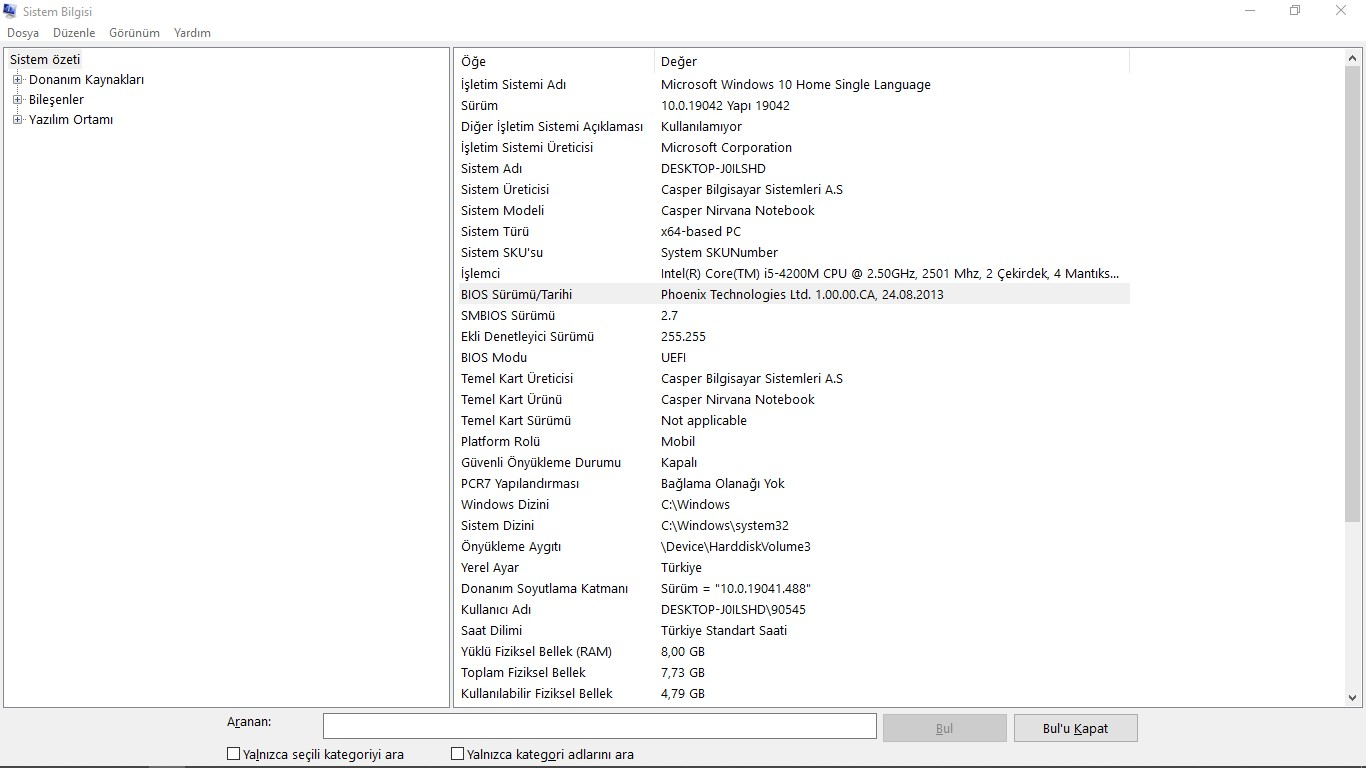
Task: Click the Bul'u Kapat button
Action: click(x=1075, y=728)
